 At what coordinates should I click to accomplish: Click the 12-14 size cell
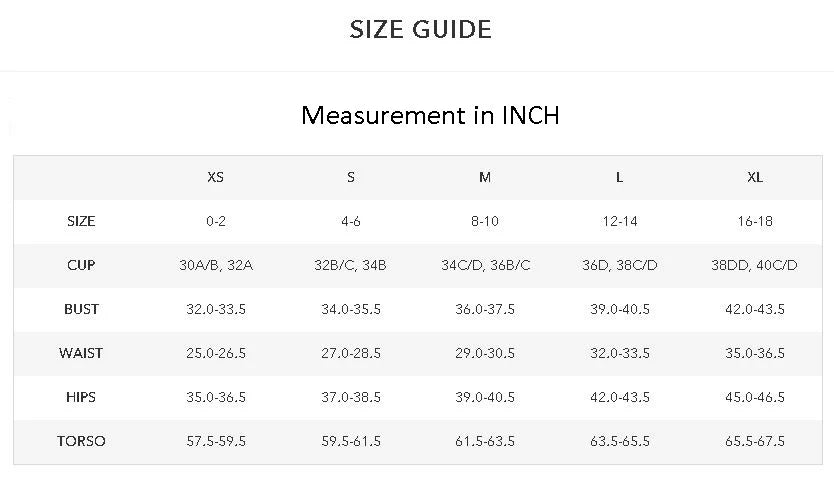coord(620,221)
